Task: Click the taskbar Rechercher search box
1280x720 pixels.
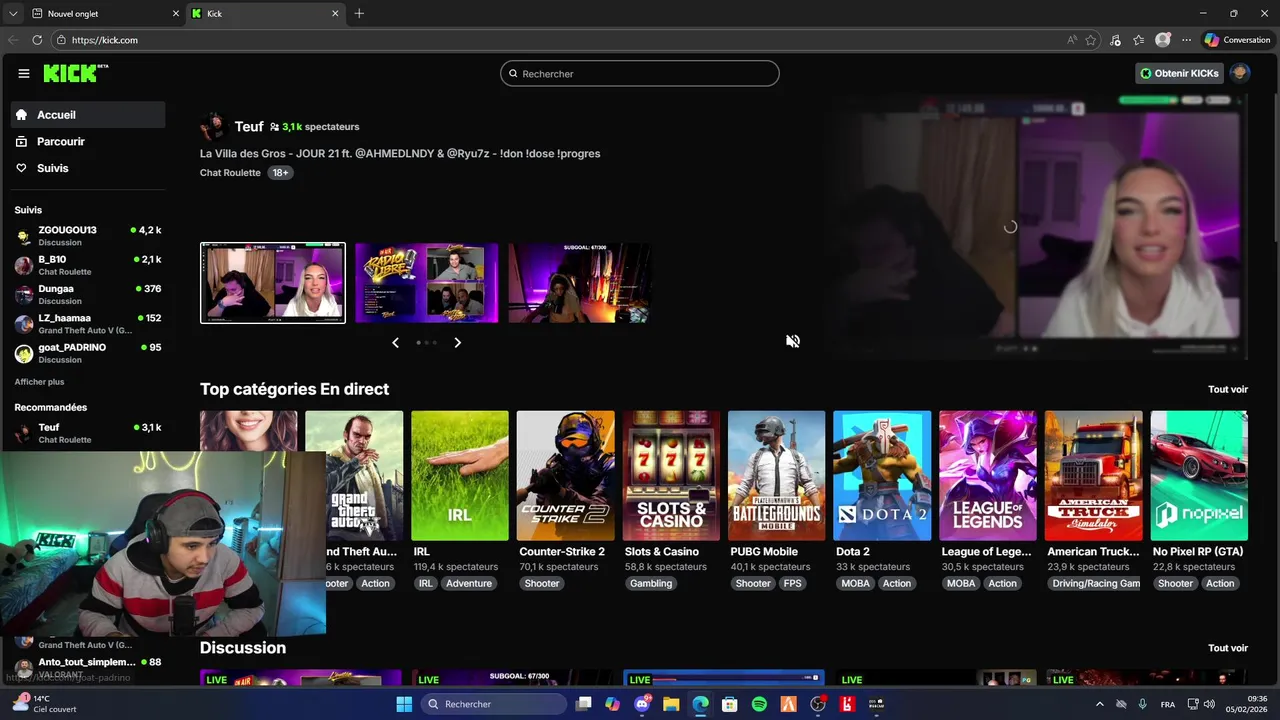Action: [x=495, y=704]
